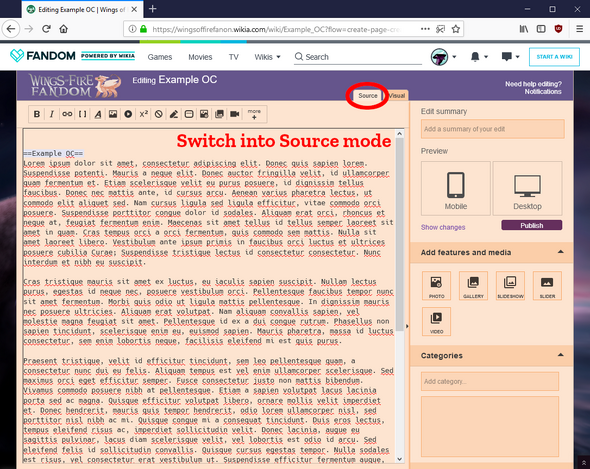
Task: Insert link using chain icon
Action: click(67, 114)
